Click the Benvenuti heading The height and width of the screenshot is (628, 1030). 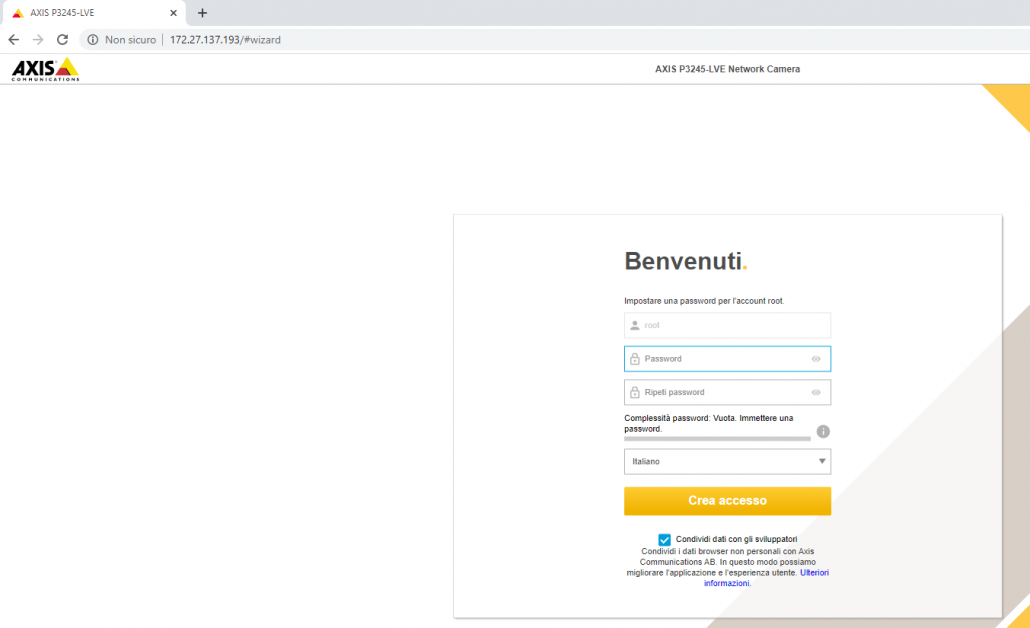(x=686, y=261)
